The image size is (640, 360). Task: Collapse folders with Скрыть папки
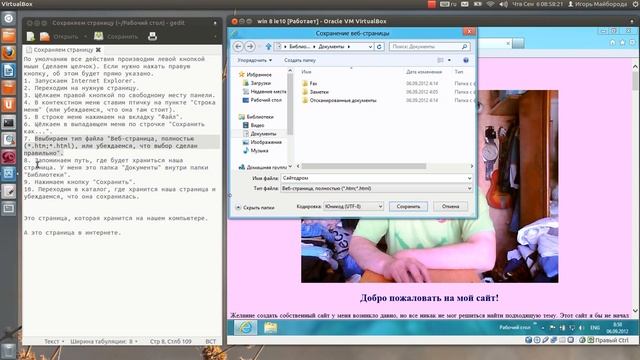coord(255,207)
